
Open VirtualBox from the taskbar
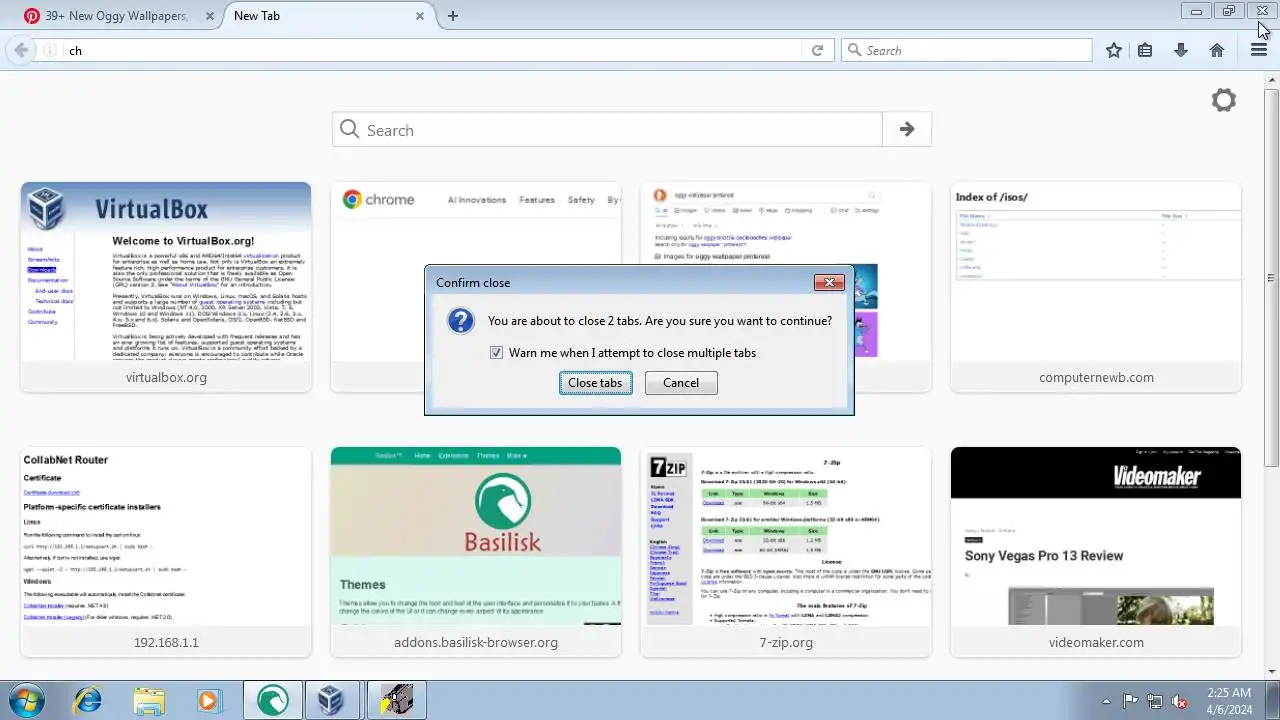(x=333, y=700)
